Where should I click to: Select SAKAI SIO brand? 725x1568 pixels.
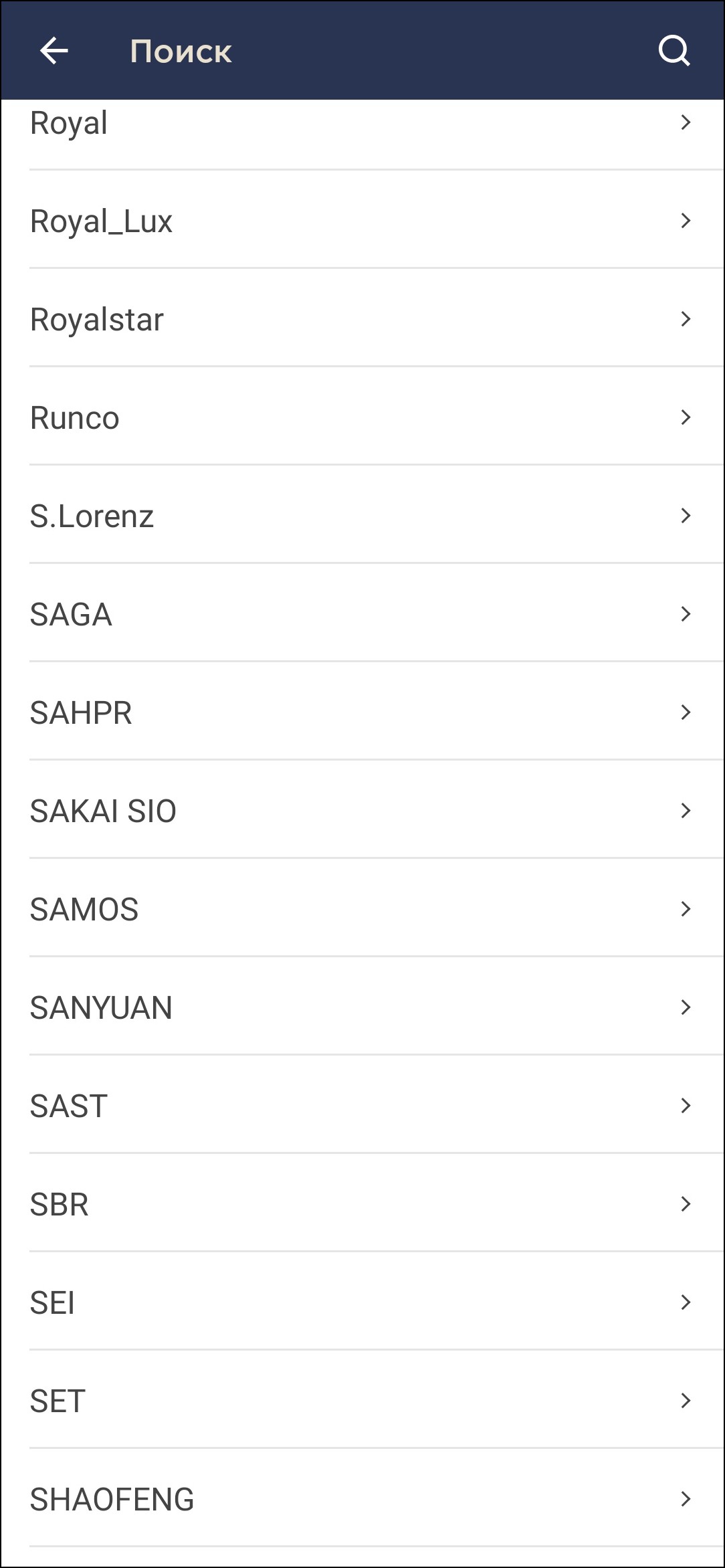(x=103, y=811)
